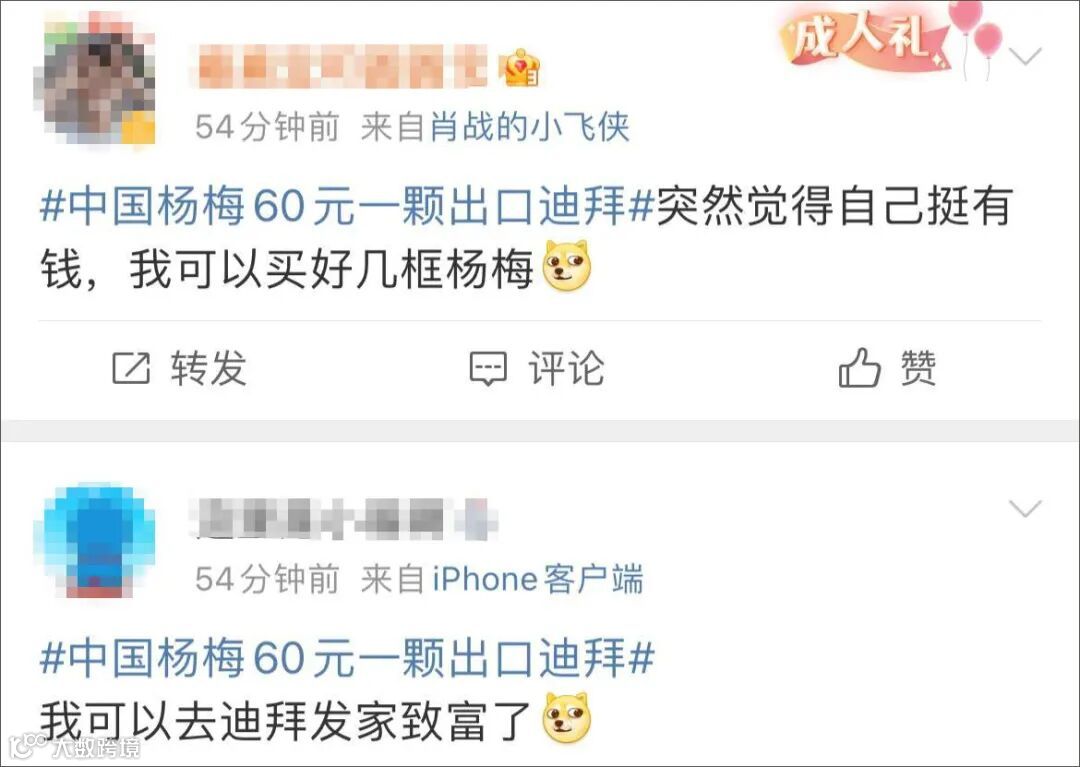The height and width of the screenshot is (767, 1080).
Task: Open hashtag 中国杨梅60元一颗出口迪拜 in second post
Action: click(346, 657)
